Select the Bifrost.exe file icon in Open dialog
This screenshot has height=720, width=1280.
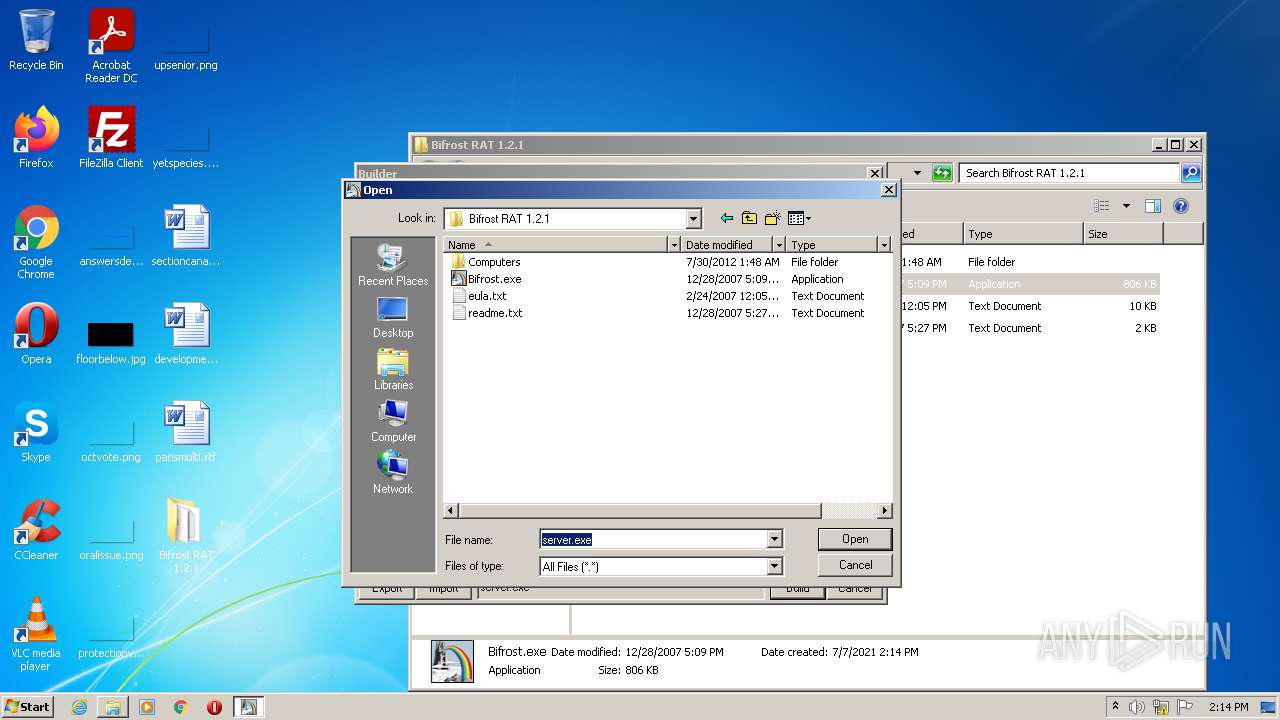click(458, 279)
